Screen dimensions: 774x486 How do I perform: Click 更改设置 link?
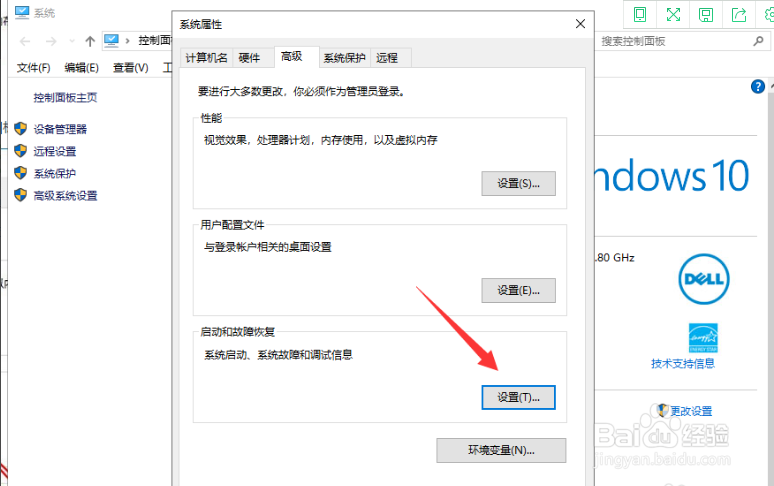(691, 411)
